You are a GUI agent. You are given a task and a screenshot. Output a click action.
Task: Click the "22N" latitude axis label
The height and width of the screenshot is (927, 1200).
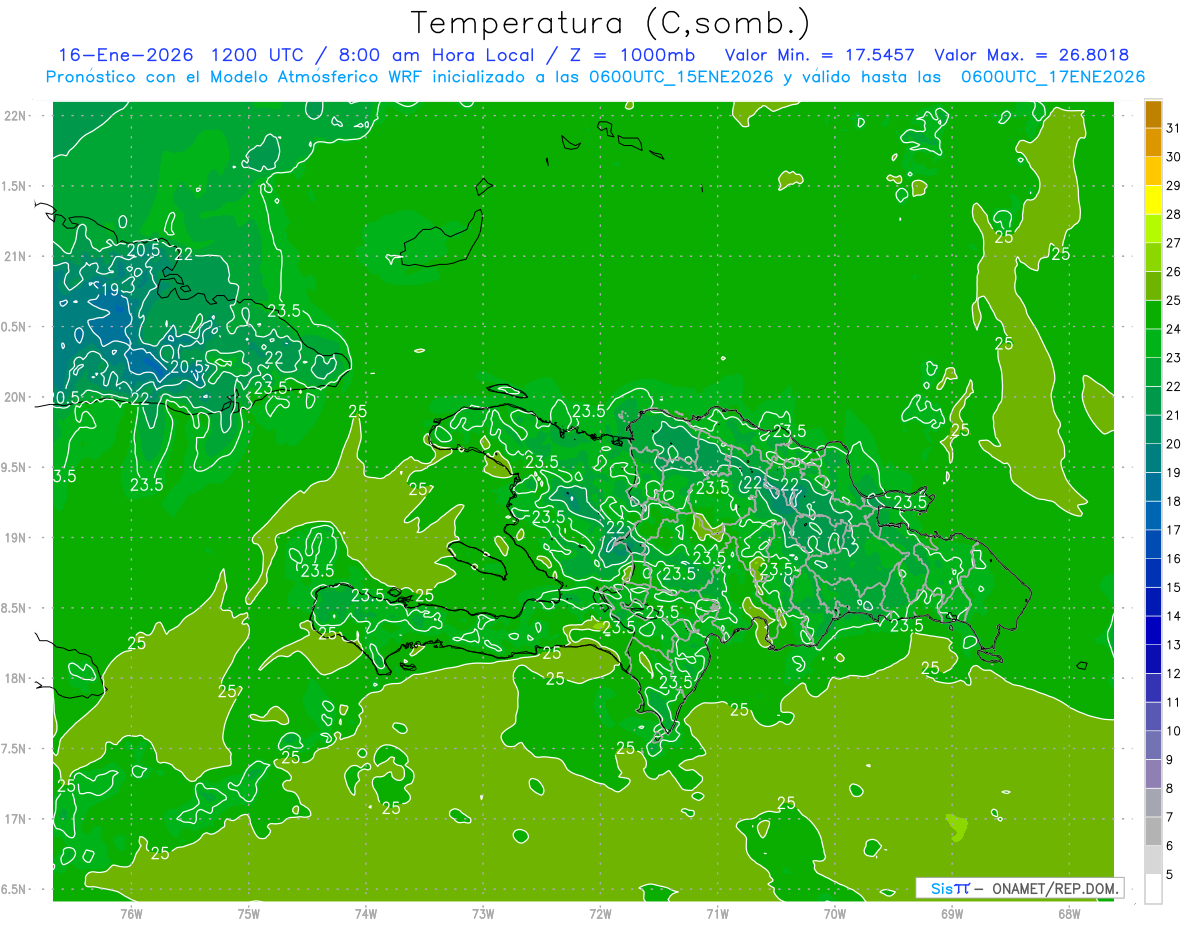(16, 116)
